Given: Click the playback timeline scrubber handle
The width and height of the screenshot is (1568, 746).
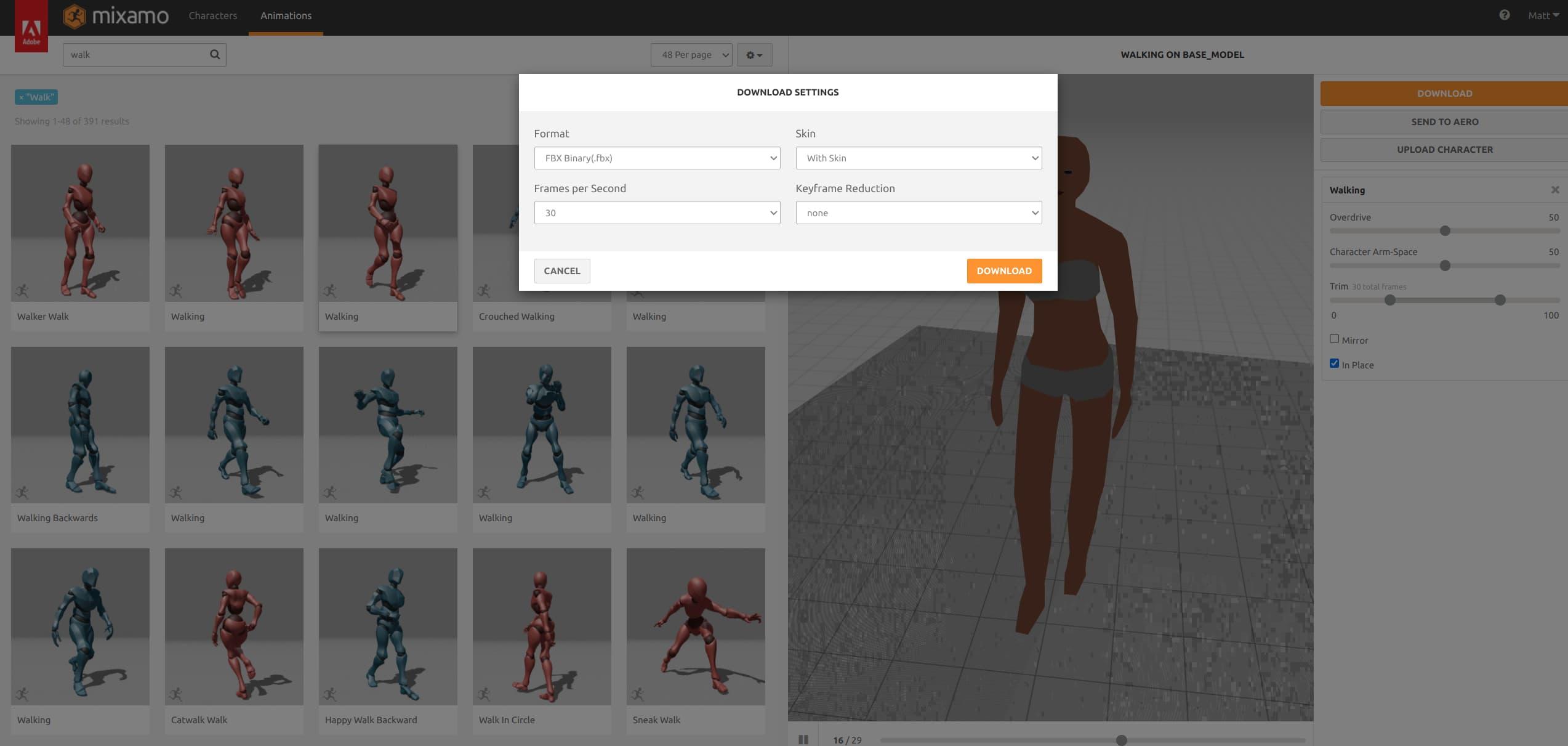Looking at the screenshot, I should (x=1121, y=740).
